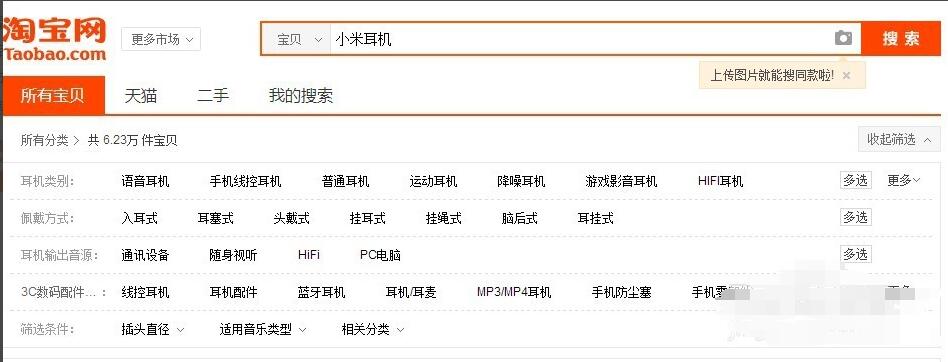948x362 pixels.
Task: Open the 相关分类 filter dropdown
Action: pos(372,329)
